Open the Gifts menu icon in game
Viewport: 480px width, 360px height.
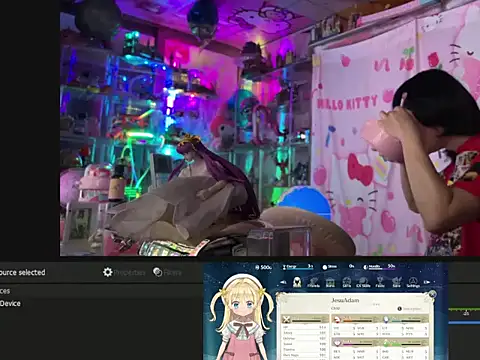coord(347,282)
